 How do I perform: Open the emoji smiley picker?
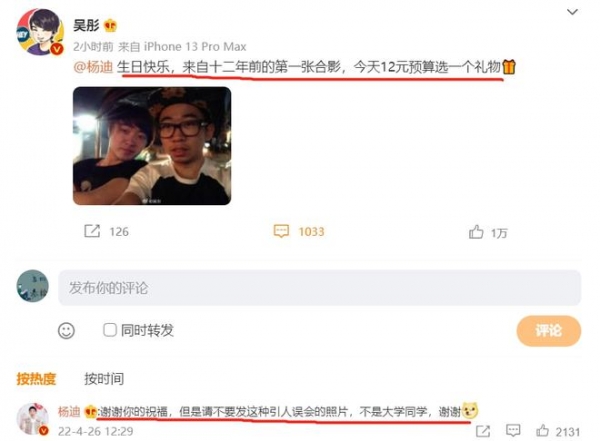[66, 331]
